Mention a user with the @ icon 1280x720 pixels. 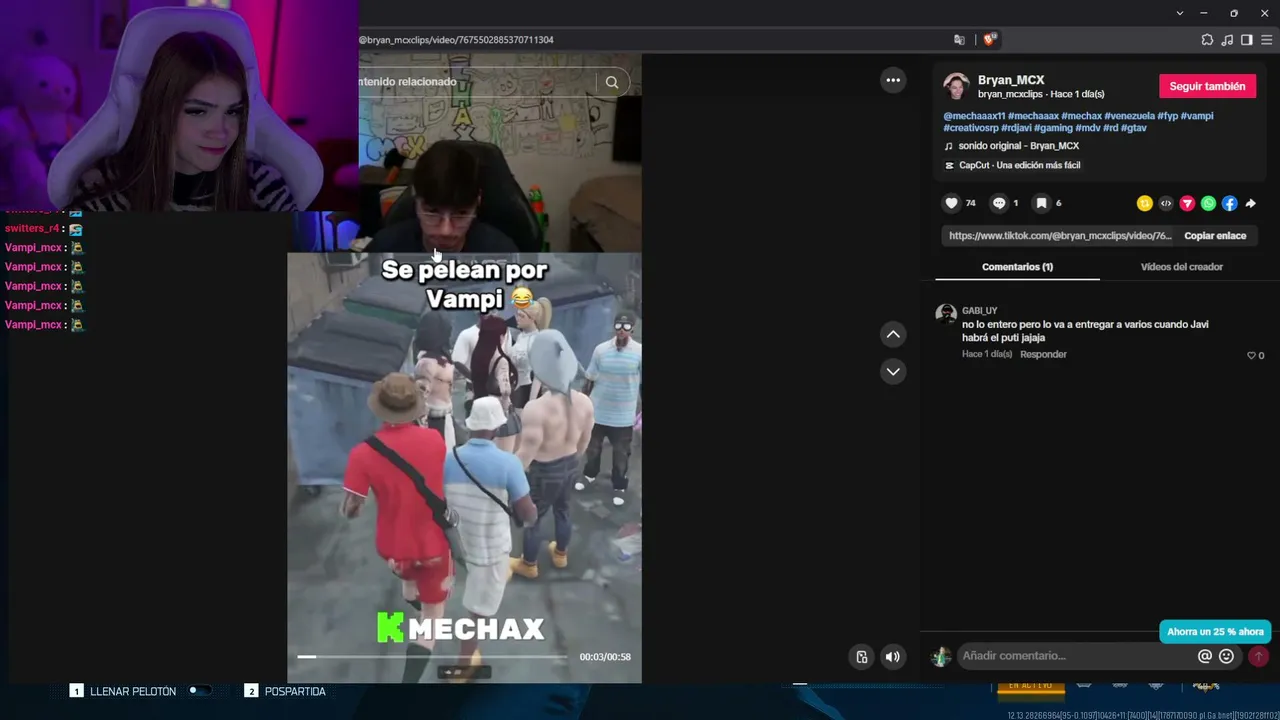(1205, 656)
